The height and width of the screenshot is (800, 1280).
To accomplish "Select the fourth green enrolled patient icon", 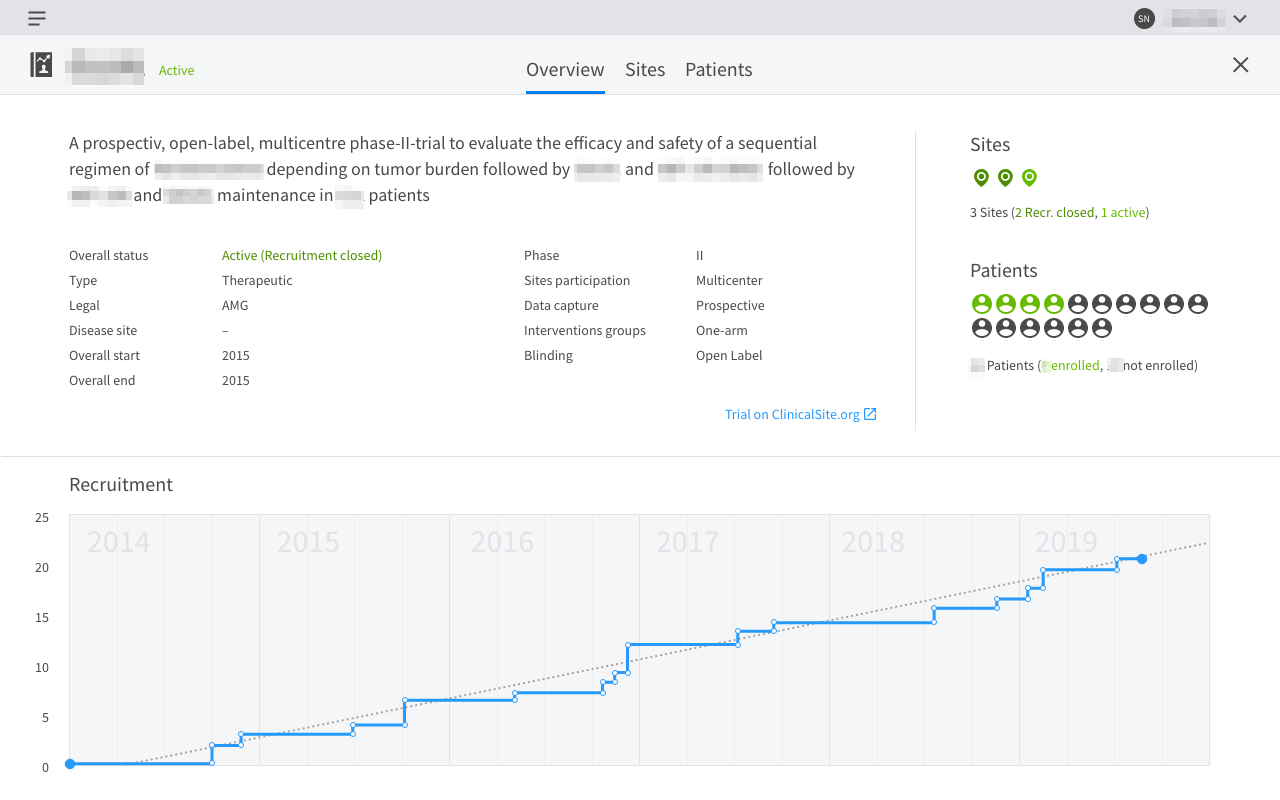I will pos(1054,304).
